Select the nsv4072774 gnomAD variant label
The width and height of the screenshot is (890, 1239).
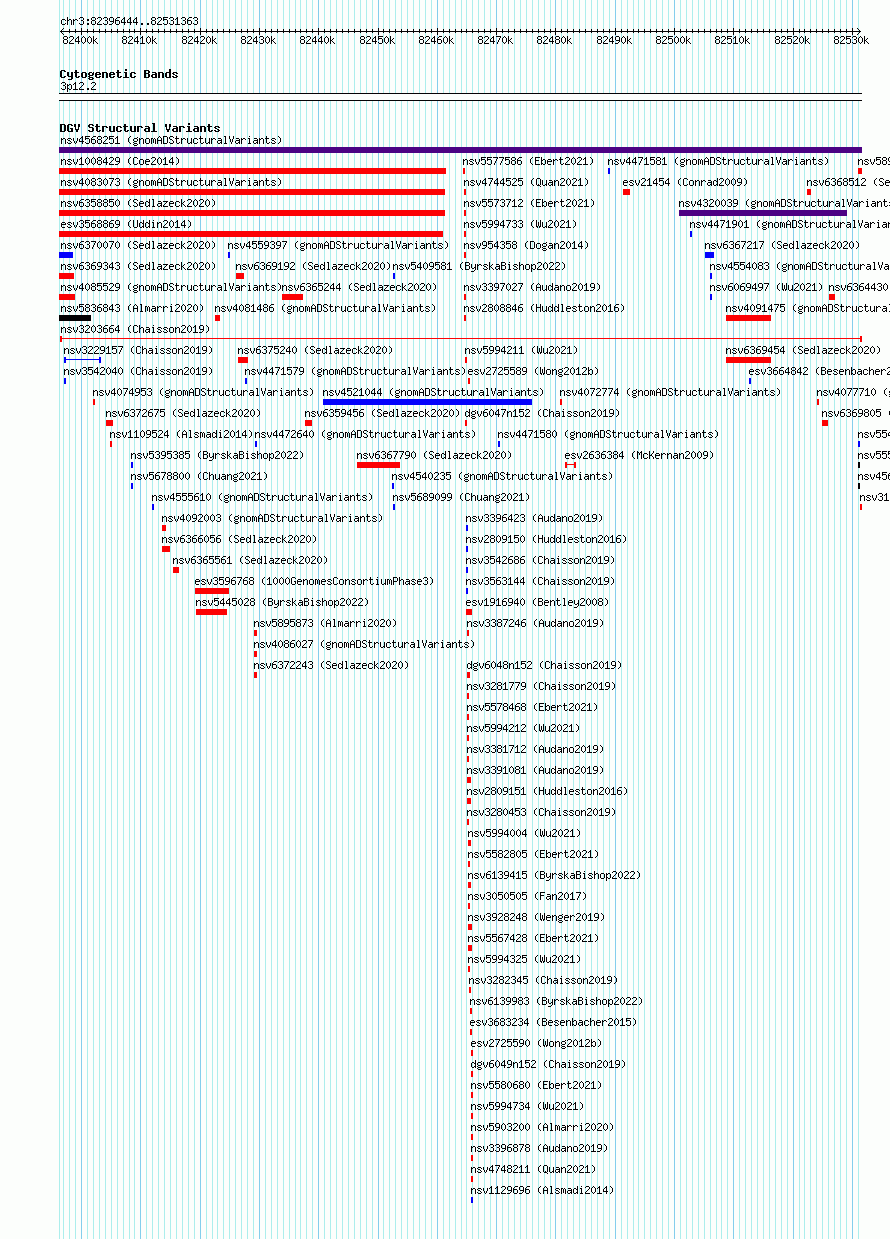click(670, 392)
